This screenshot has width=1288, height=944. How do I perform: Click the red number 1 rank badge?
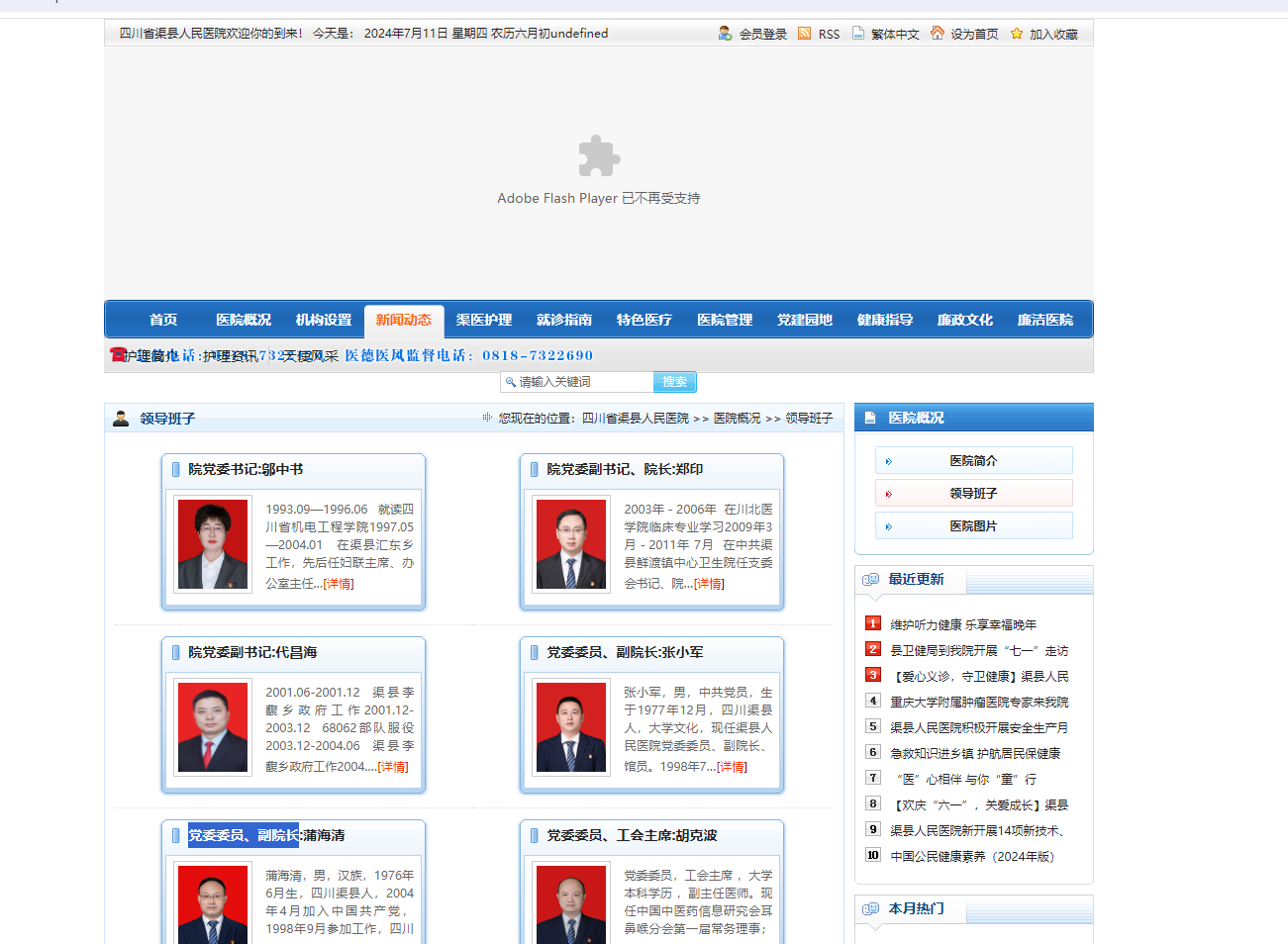point(873,623)
